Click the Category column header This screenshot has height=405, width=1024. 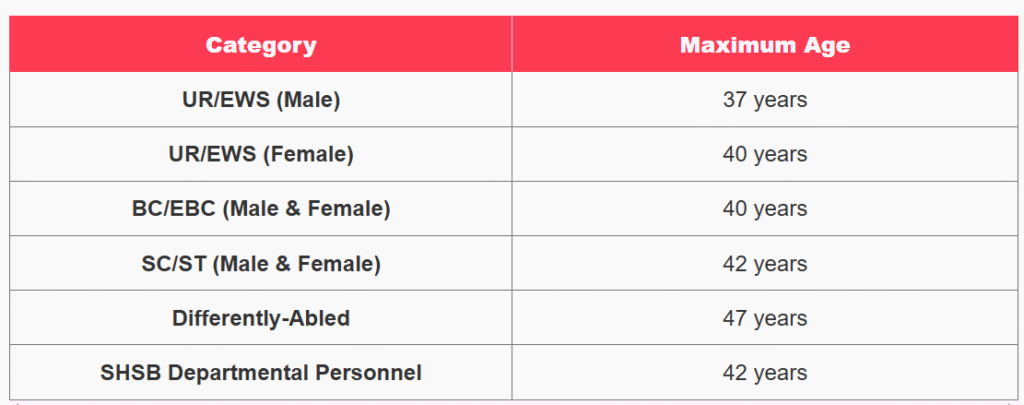261,44
